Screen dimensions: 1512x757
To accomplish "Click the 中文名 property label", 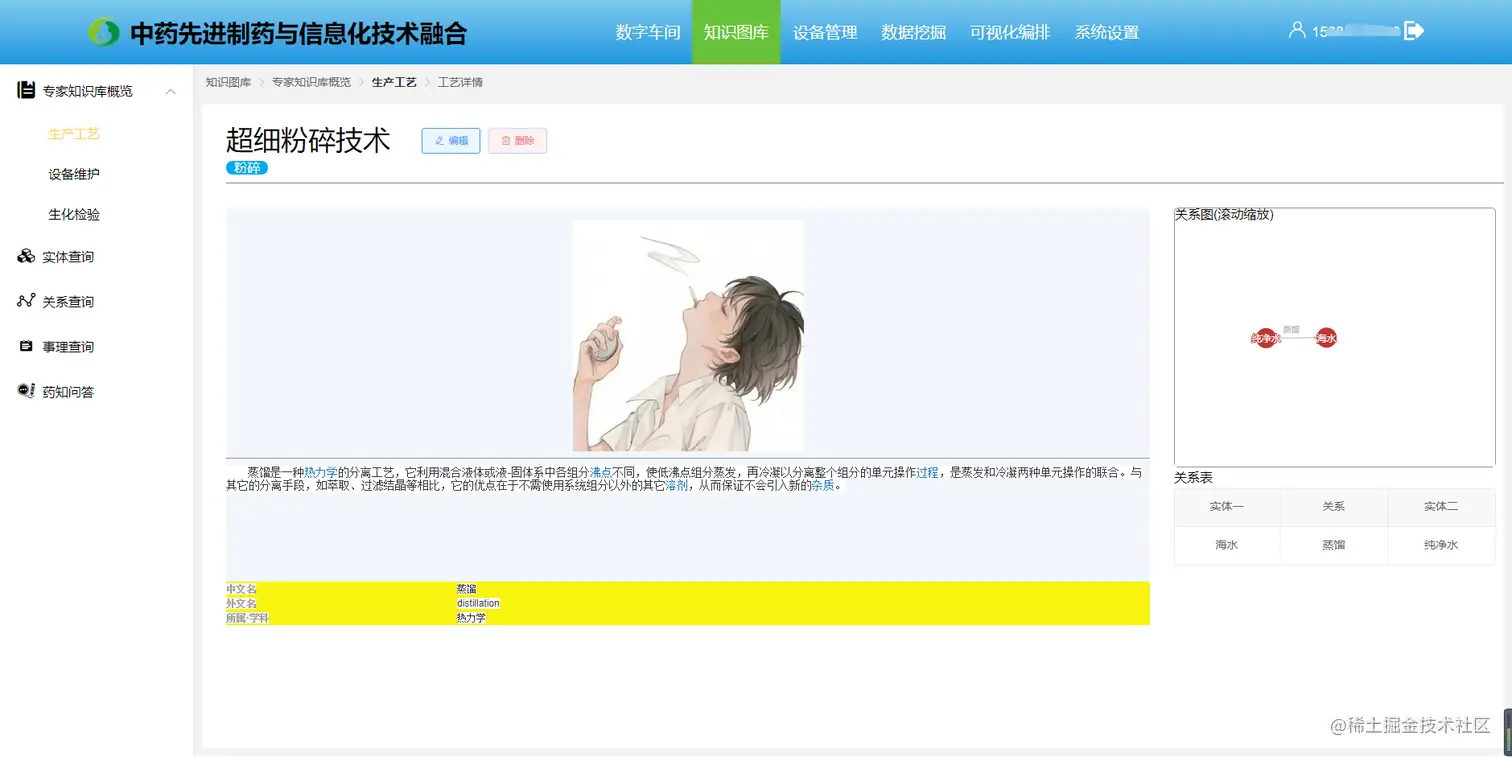I will 241,589.
